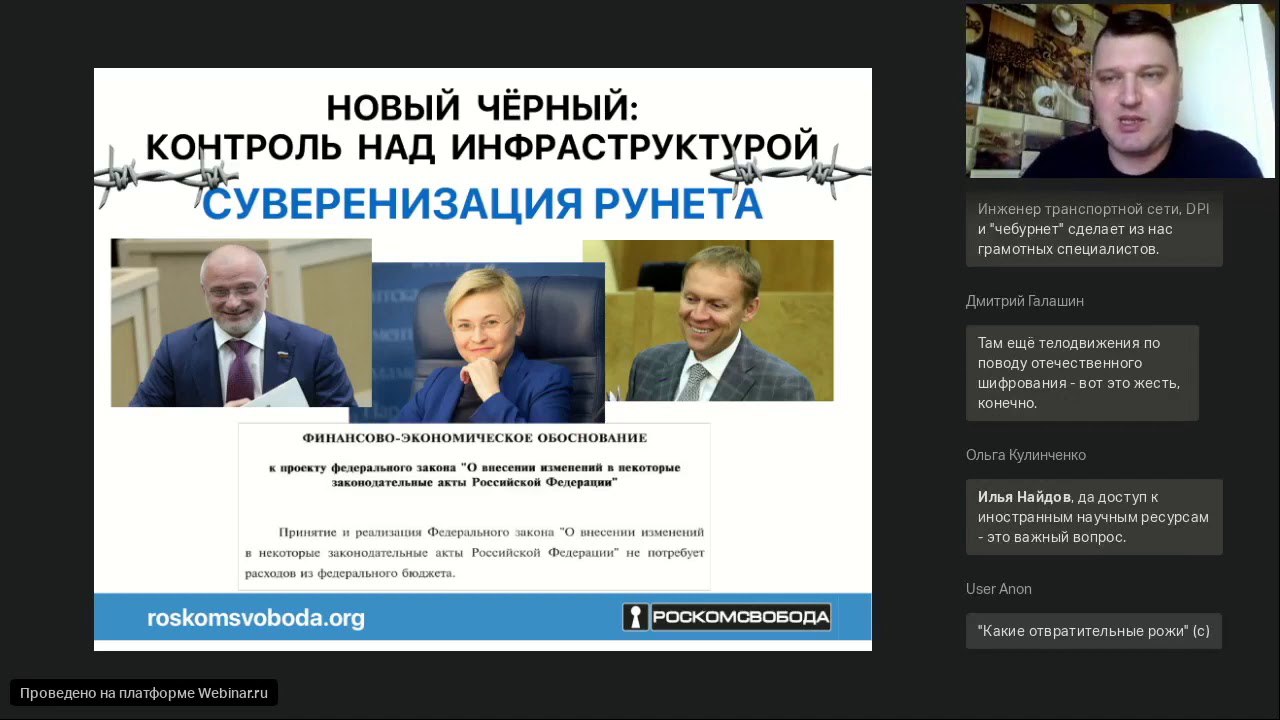1280x720 pixels.
Task: Click the speaker's webcam video thumbnail
Action: [x=1120, y=91]
